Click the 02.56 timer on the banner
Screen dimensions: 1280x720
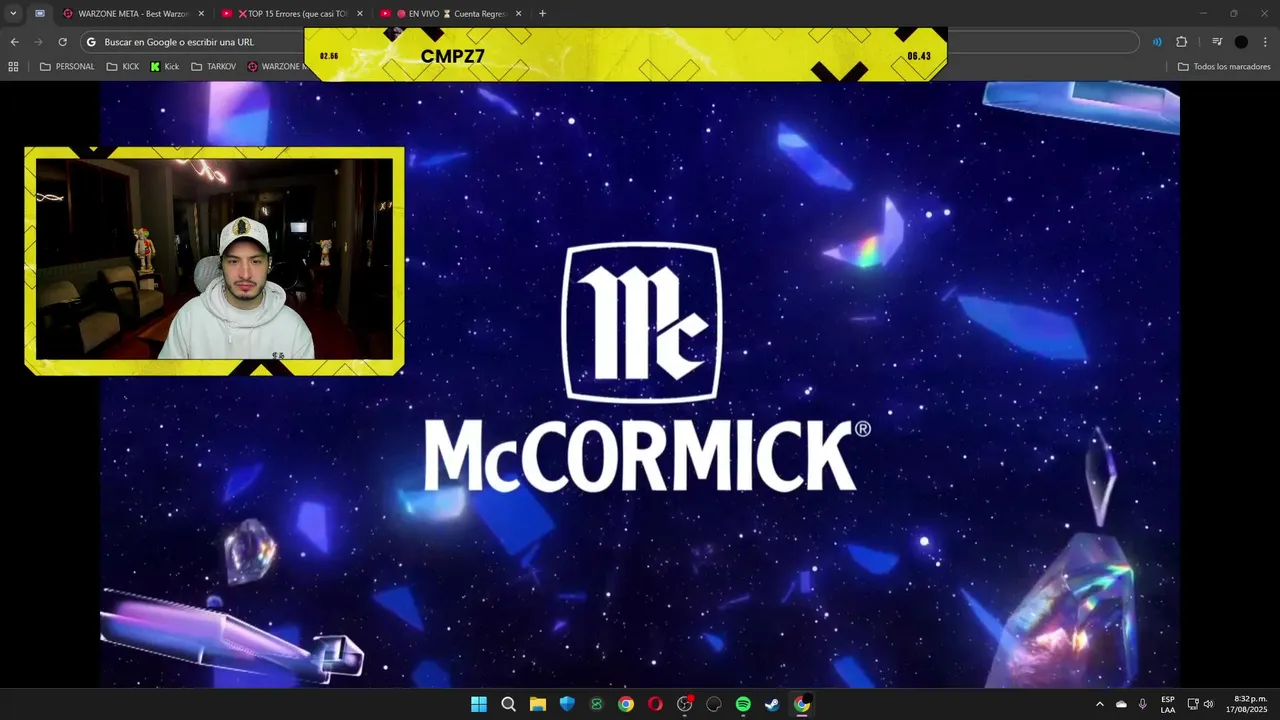click(329, 56)
